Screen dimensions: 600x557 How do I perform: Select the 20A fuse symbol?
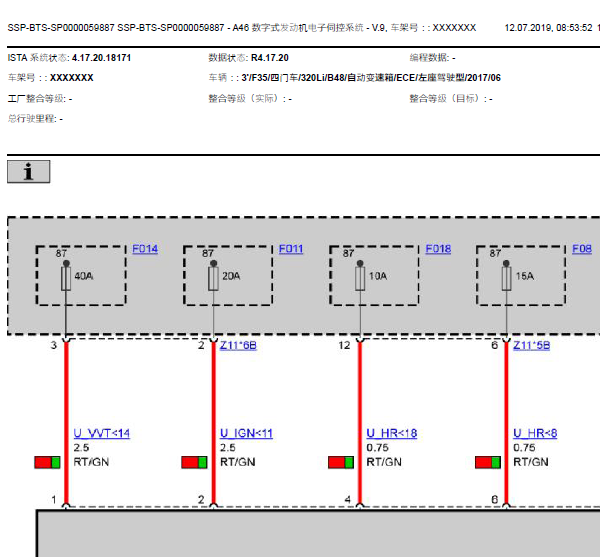pyautogui.click(x=214, y=278)
